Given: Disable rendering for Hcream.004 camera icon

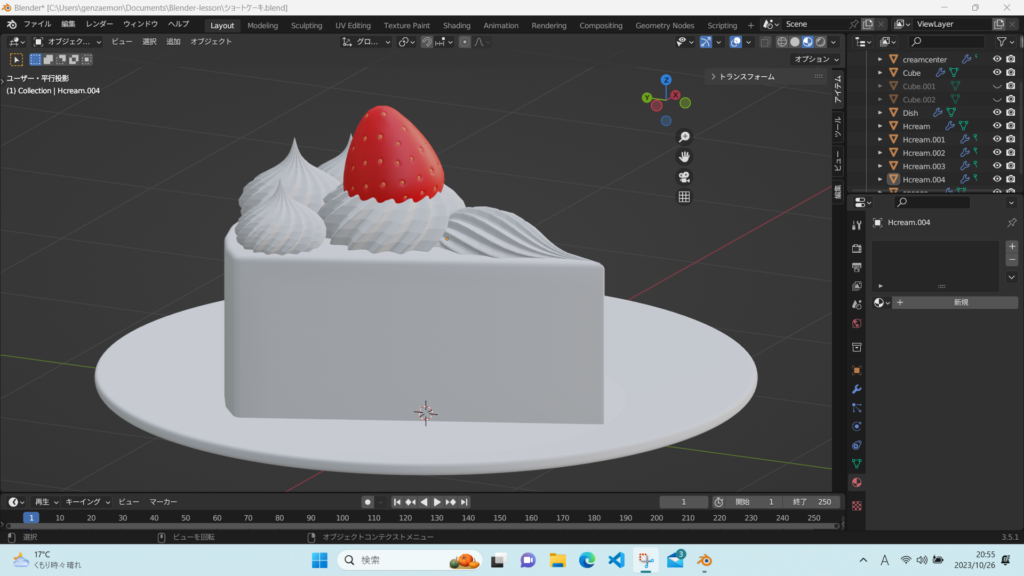Looking at the screenshot, I should pos(1010,180).
